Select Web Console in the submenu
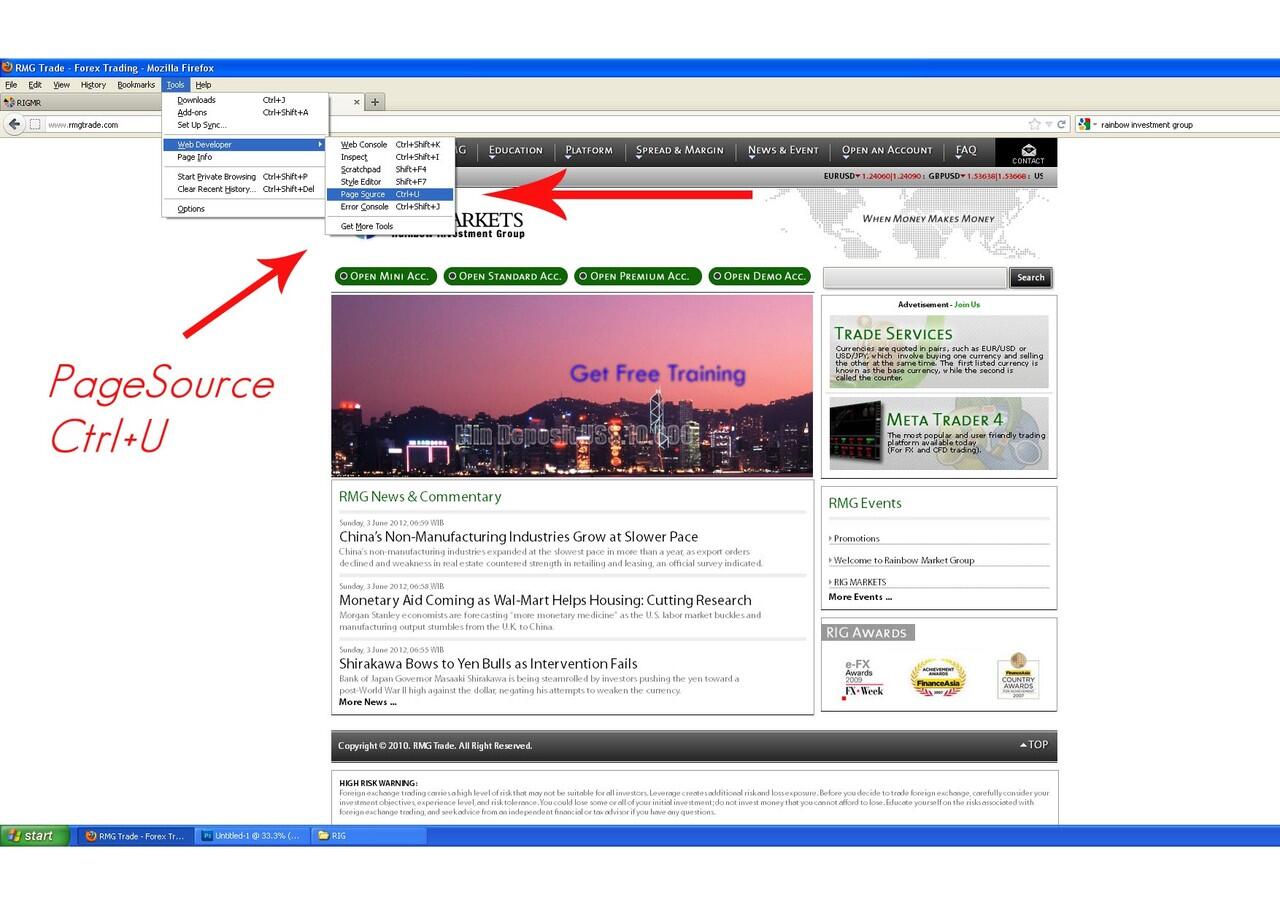 390,145
